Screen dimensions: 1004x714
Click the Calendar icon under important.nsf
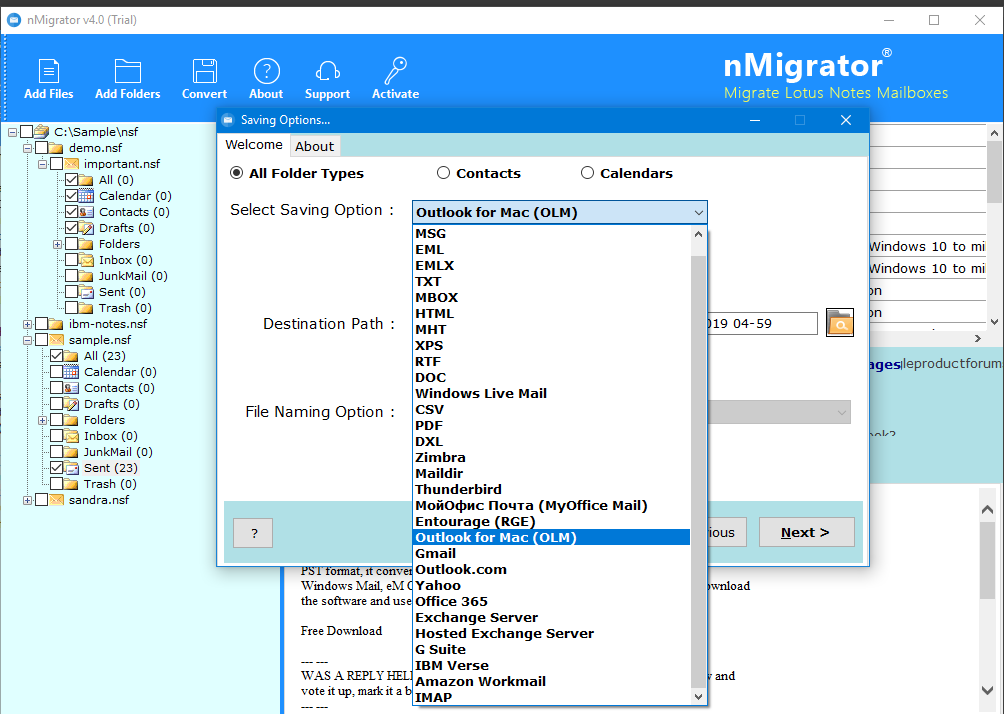[x=86, y=196]
